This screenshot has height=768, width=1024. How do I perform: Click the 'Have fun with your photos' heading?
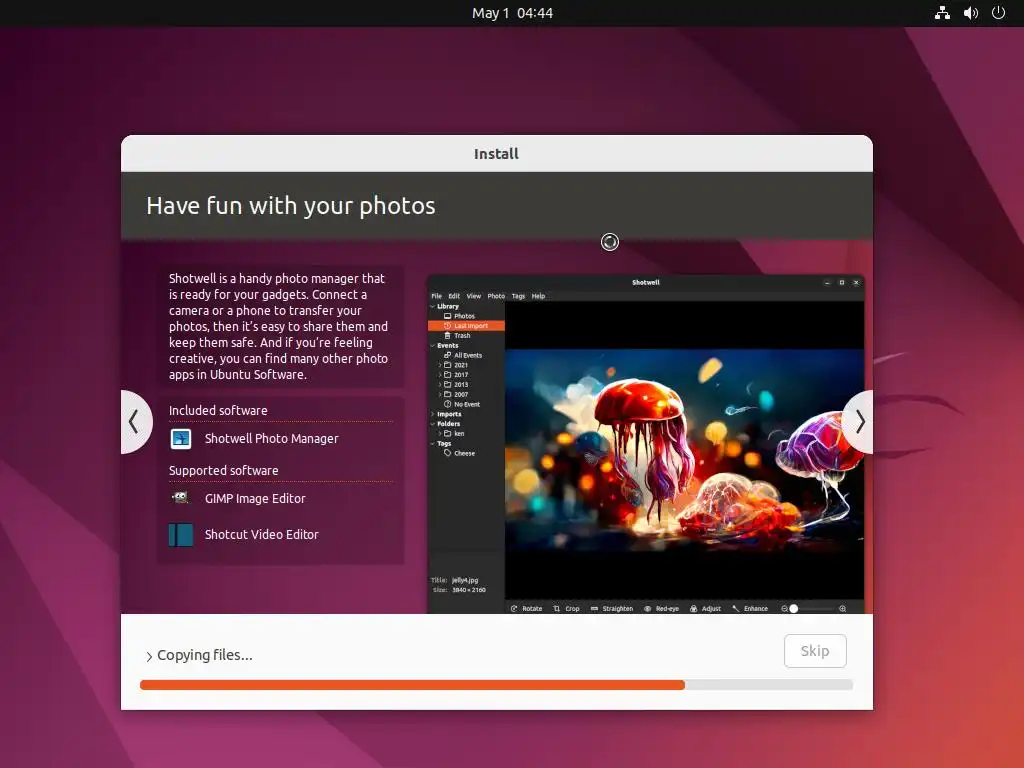click(291, 206)
